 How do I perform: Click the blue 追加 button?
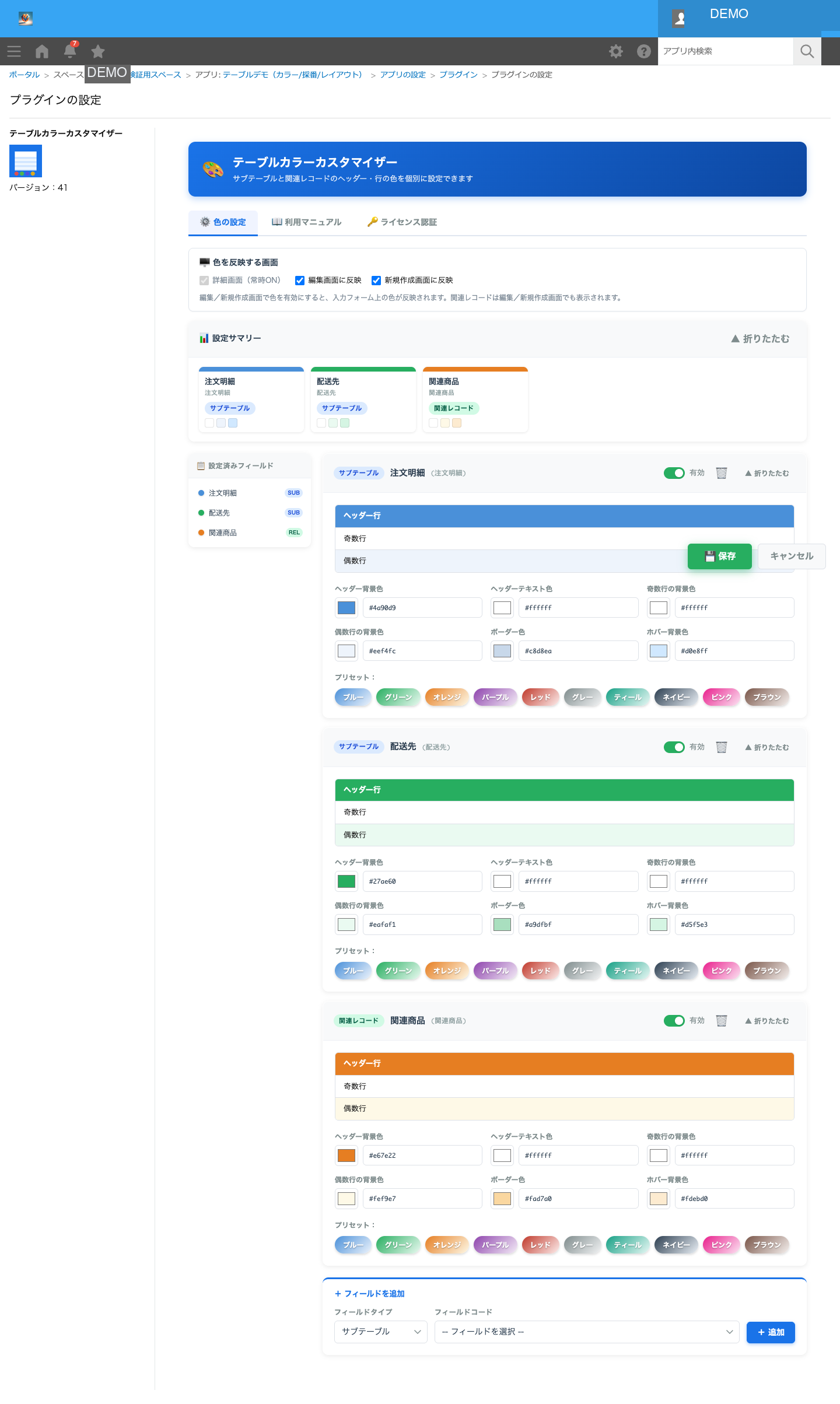pos(771,1332)
